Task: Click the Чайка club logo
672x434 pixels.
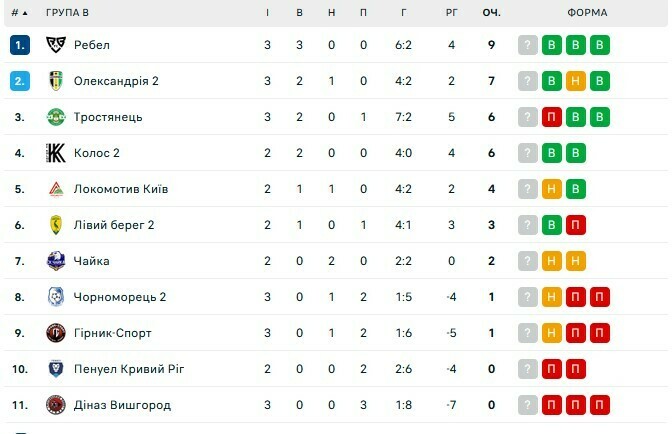Action: point(55,261)
